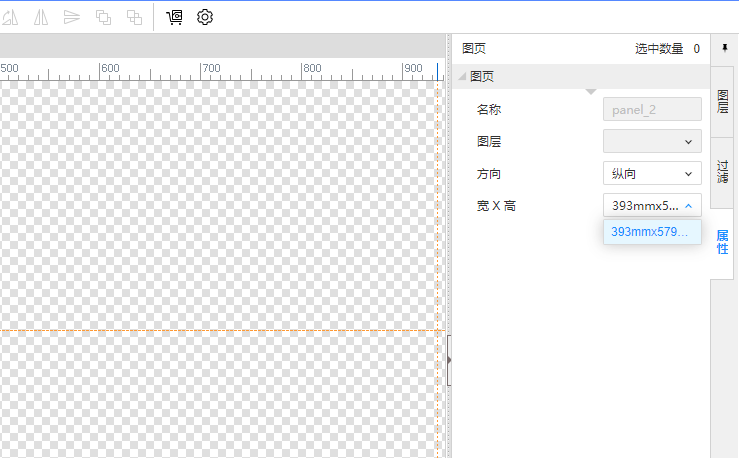
Task: Click the 名称 label
Action: click(489, 110)
